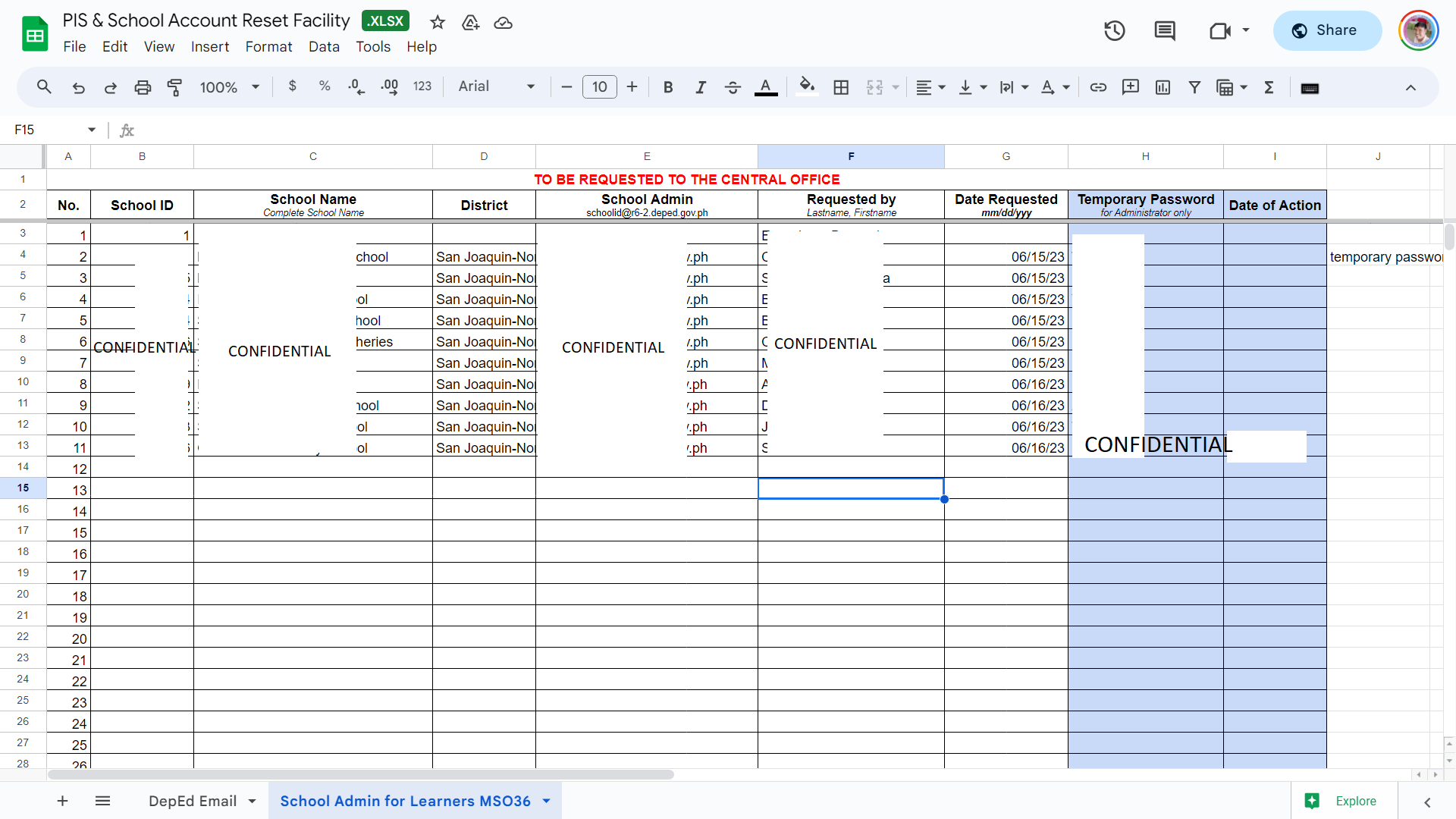This screenshot has width=1456, height=819.
Task: Expand the merge cells options arrow
Action: click(x=896, y=87)
